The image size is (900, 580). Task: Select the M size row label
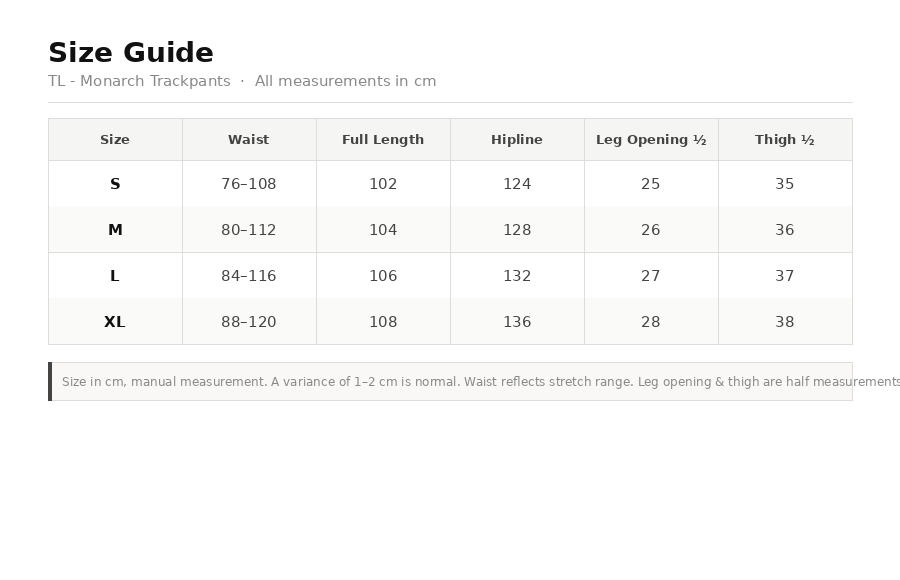[115, 230]
